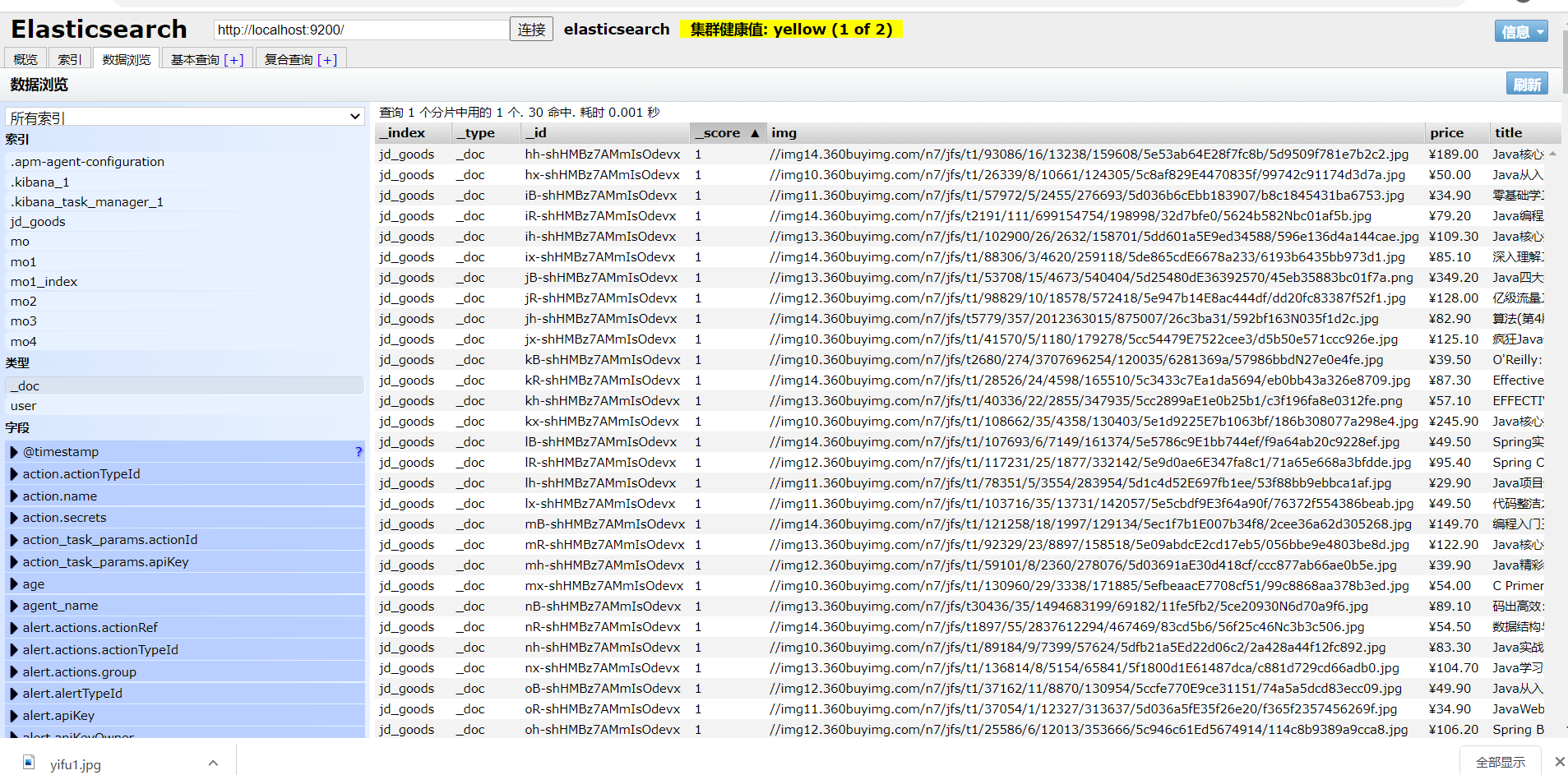1568x775 pixels.
Task: Select the .kibana_task_manager_1 index
Action: 185,202
